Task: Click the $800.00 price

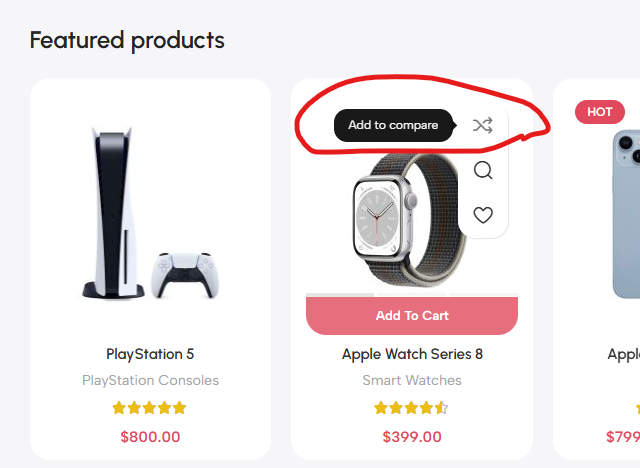Action: (x=150, y=437)
